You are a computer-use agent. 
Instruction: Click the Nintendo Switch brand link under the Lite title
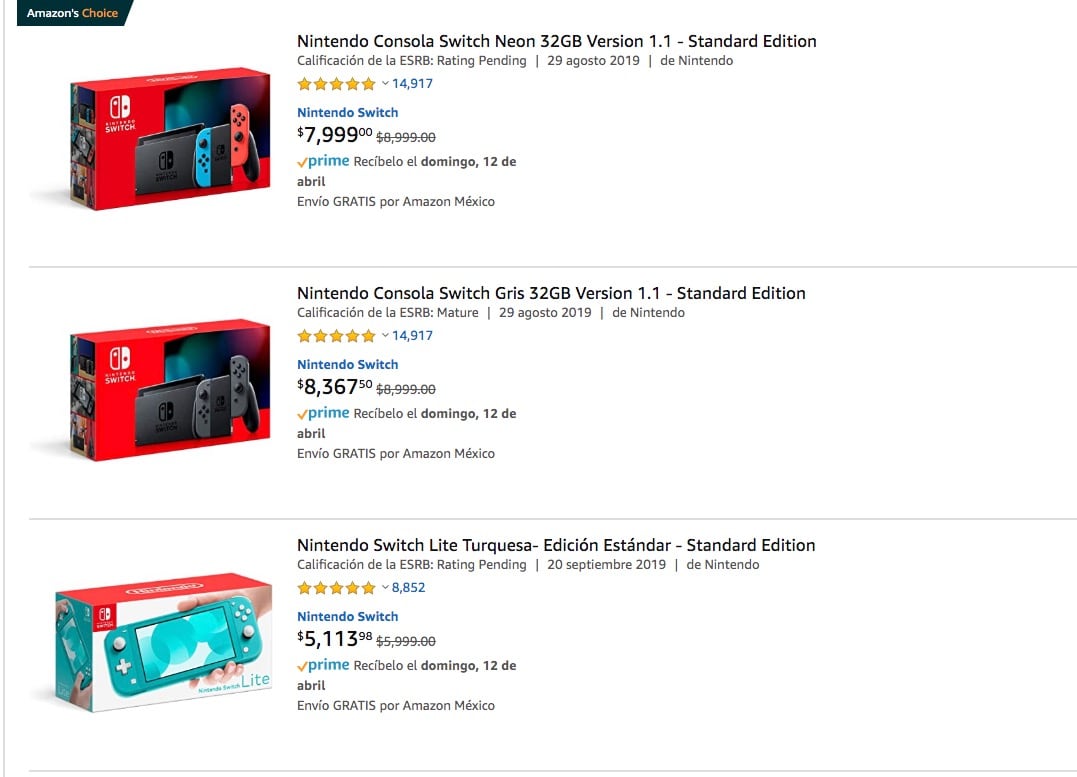(x=347, y=616)
